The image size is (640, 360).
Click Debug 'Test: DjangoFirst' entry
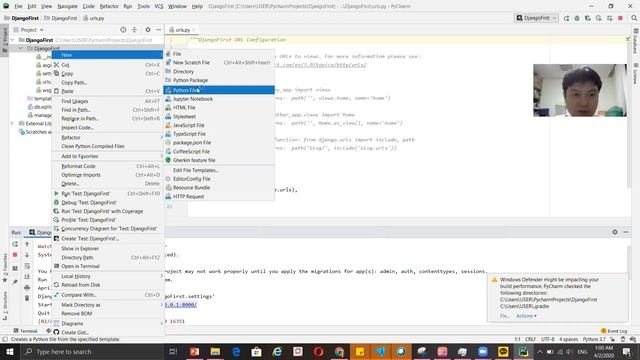(107, 202)
